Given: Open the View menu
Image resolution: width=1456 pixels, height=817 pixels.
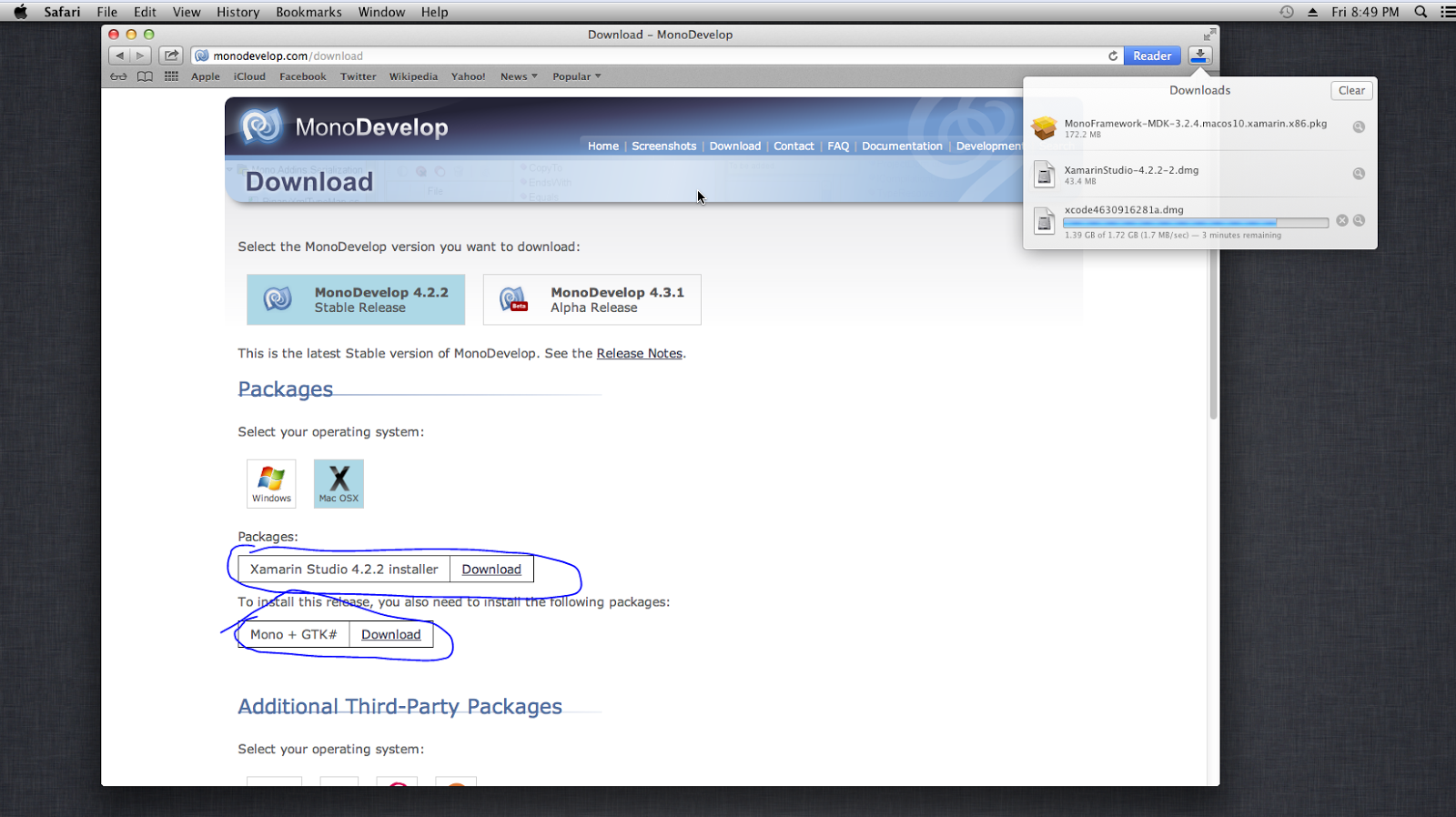Looking at the screenshot, I should tap(187, 12).
